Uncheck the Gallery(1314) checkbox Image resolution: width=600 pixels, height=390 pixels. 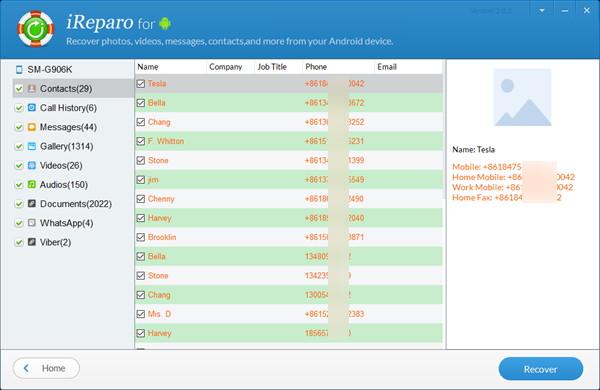(x=19, y=146)
